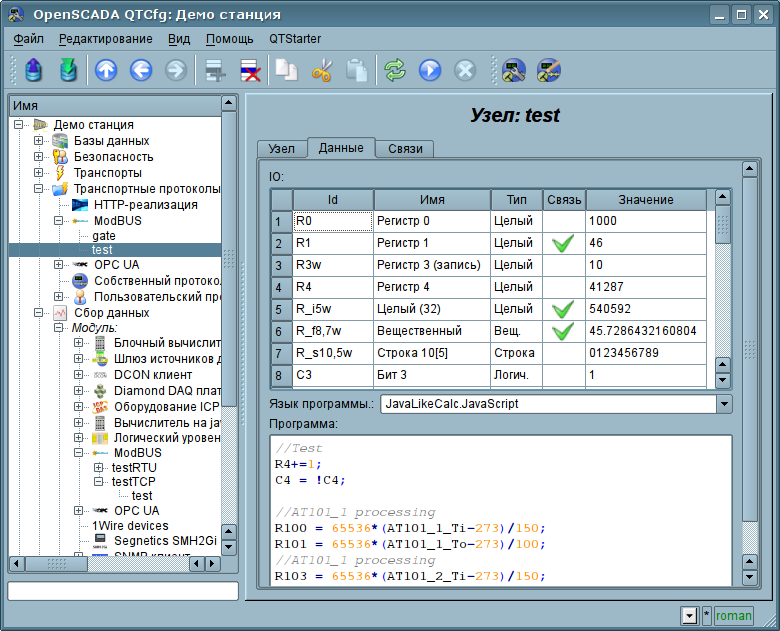Image resolution: width=780 pixels, height=631 pixels.
Task: Click the Сбор данных chart icon
Action: pos(60,313)
